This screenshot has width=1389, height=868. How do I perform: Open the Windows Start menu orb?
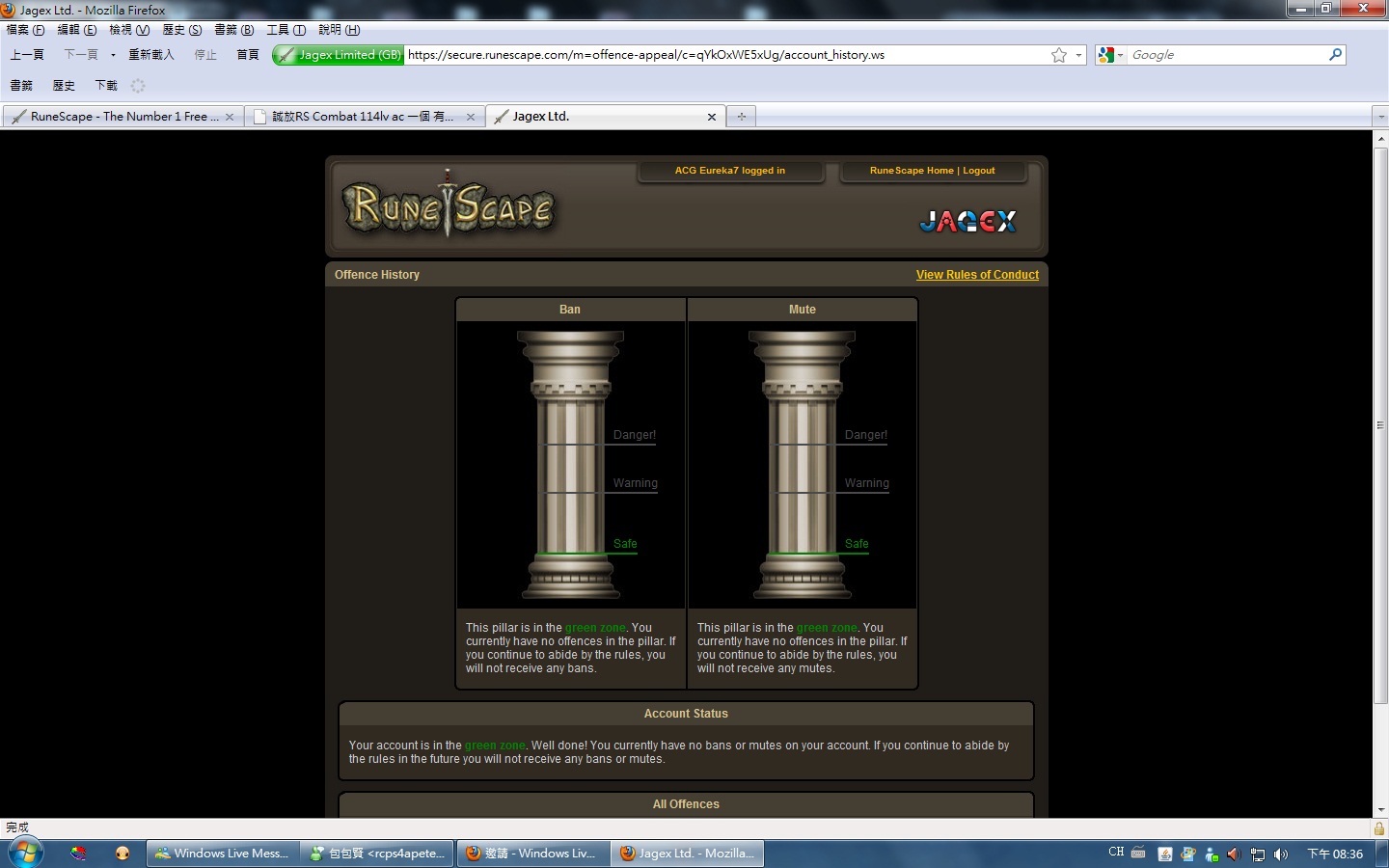click(26, 853)
